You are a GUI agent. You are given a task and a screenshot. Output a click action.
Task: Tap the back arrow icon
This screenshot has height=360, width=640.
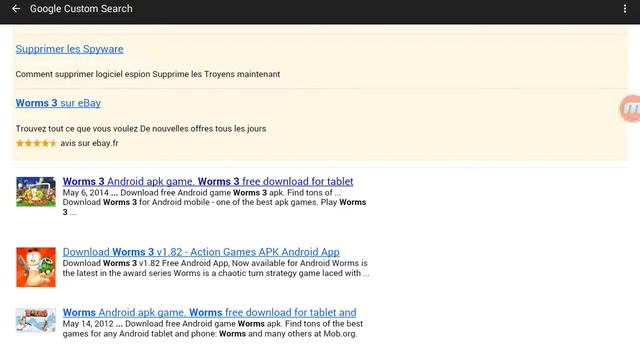coord(16,9)
